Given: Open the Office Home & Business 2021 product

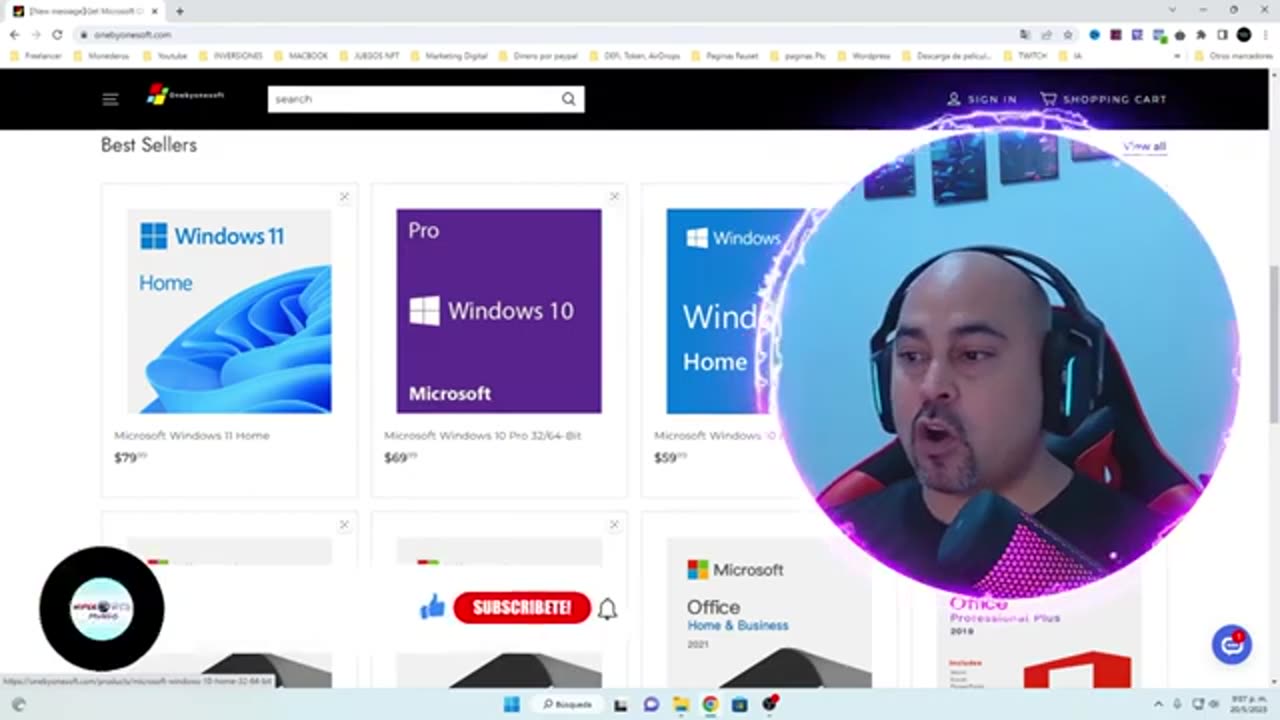Looking at the screenshot, I should coord(769,614).
